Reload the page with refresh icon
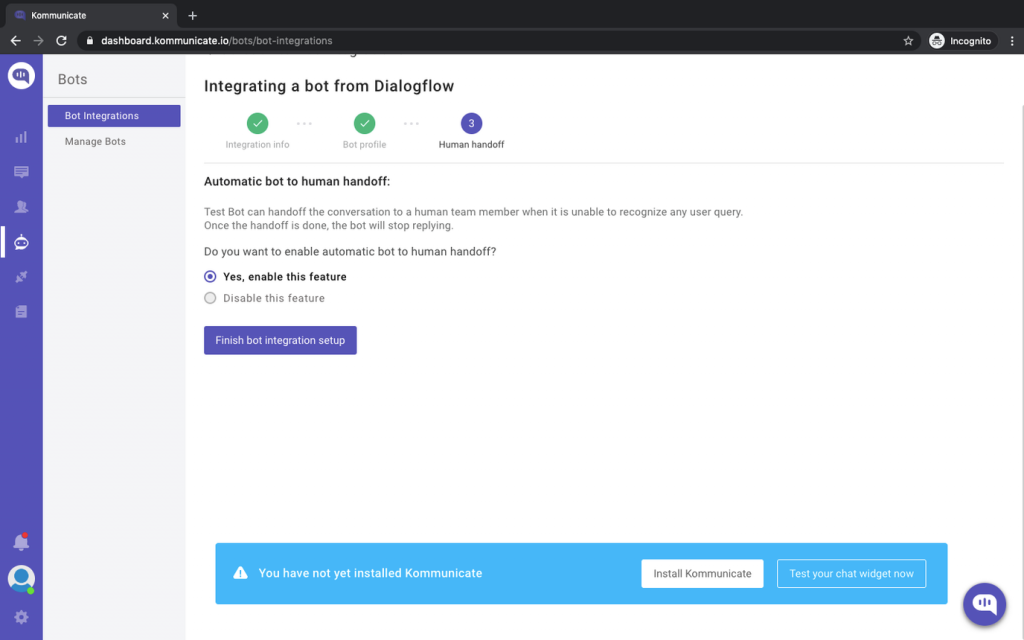This screenshot has height=640, width=1024. point(61,40)
